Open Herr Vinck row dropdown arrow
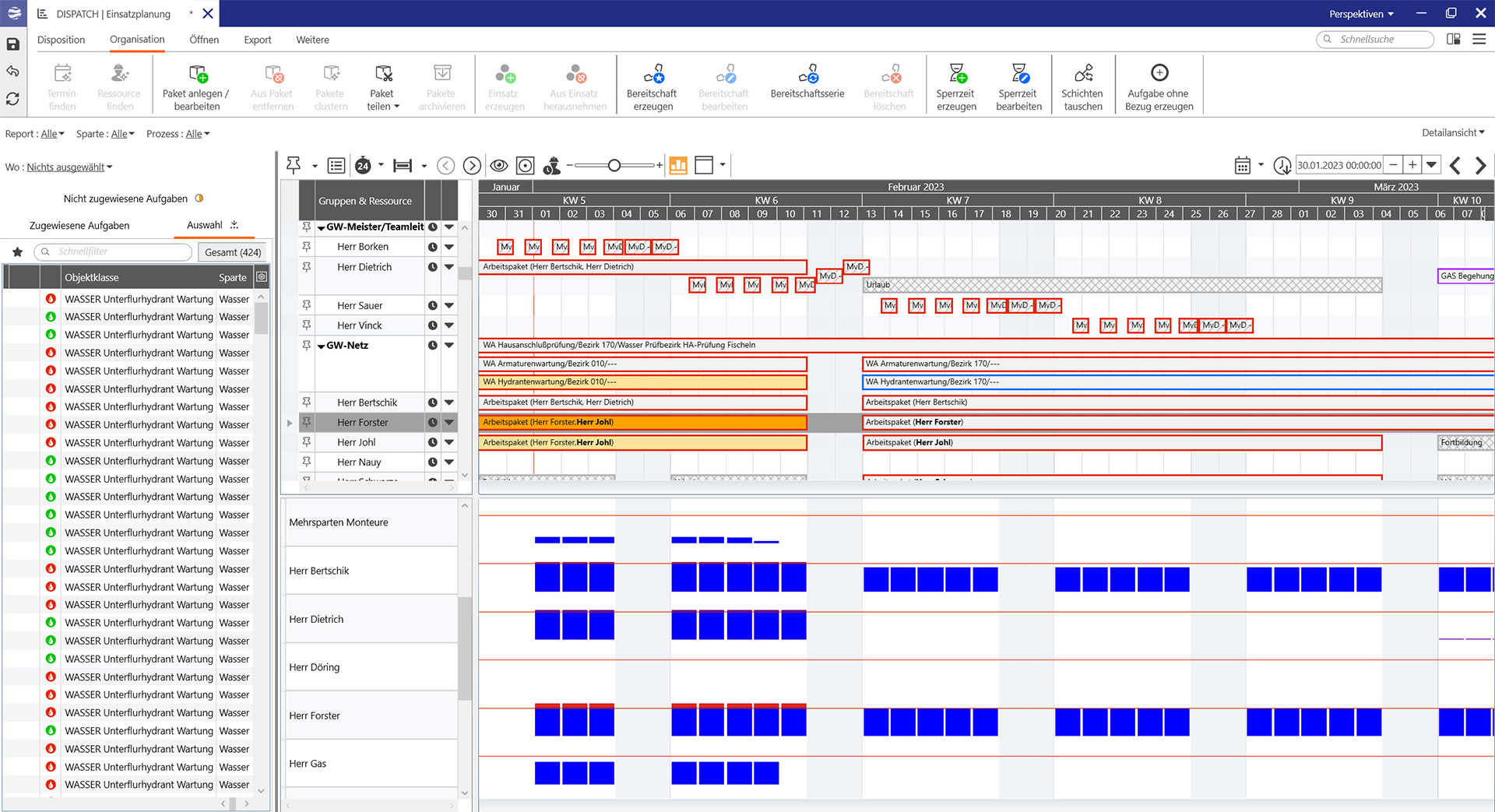 [449, 325]
